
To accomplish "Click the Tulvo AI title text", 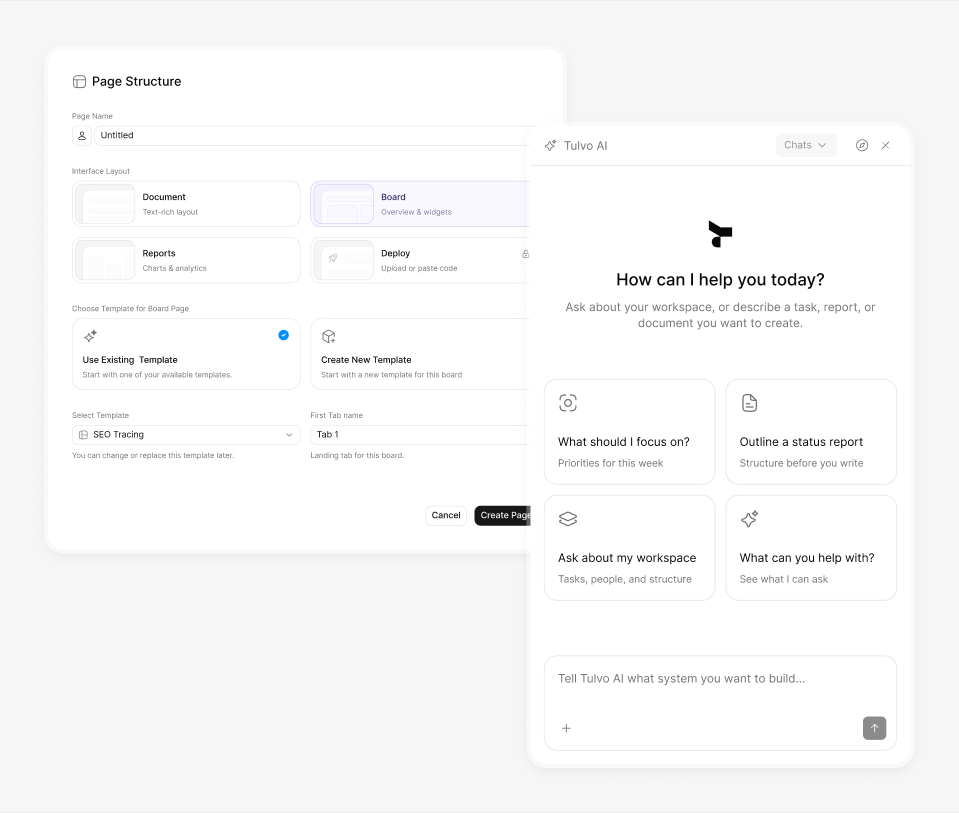I will coord(585,146).
